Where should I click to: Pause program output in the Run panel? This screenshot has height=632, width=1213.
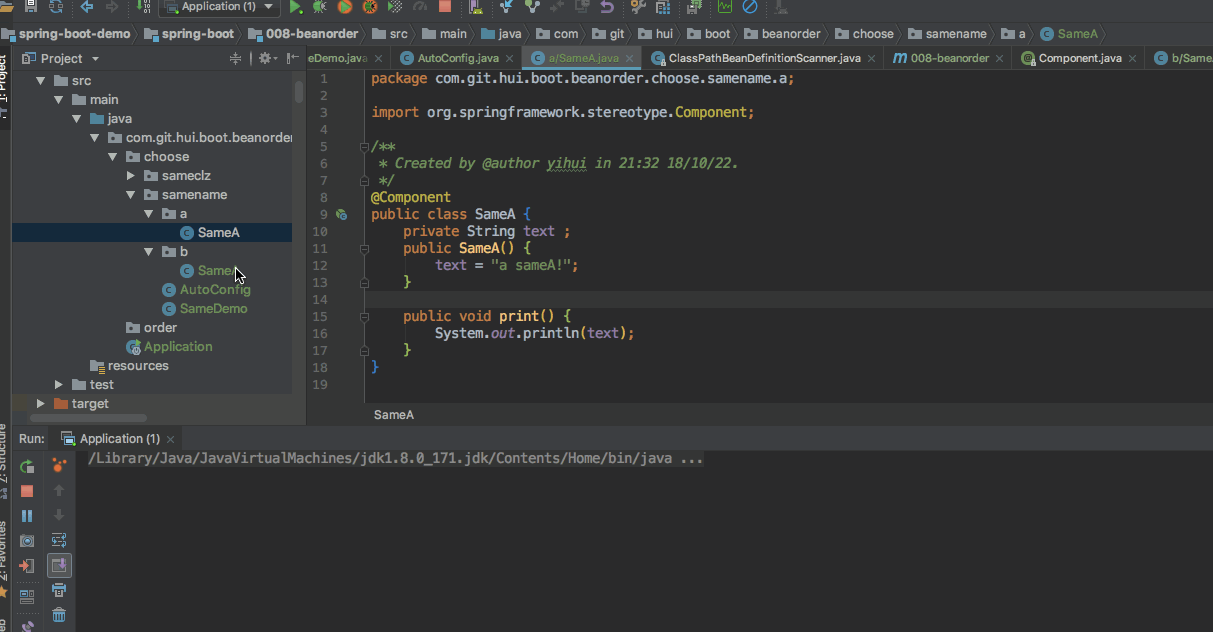(x=28, y=516)
